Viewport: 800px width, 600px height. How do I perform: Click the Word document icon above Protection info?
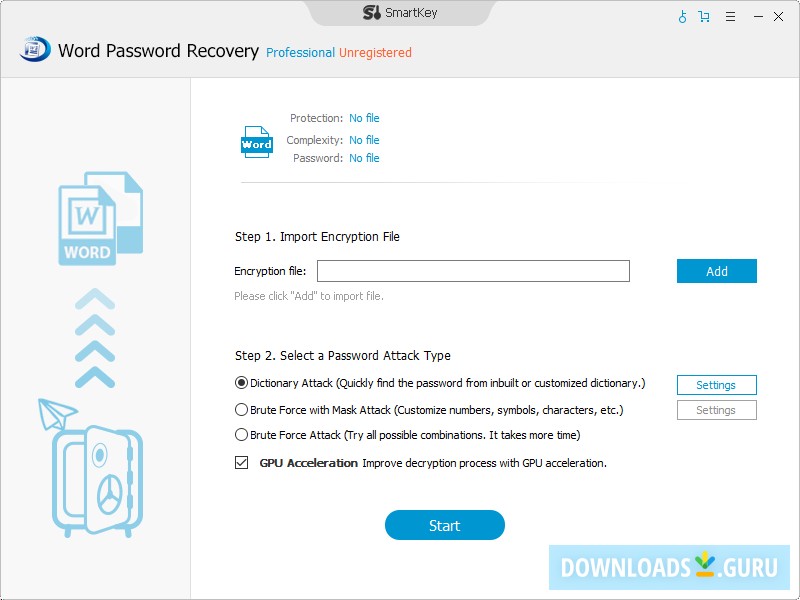click(x=255, y=140)
